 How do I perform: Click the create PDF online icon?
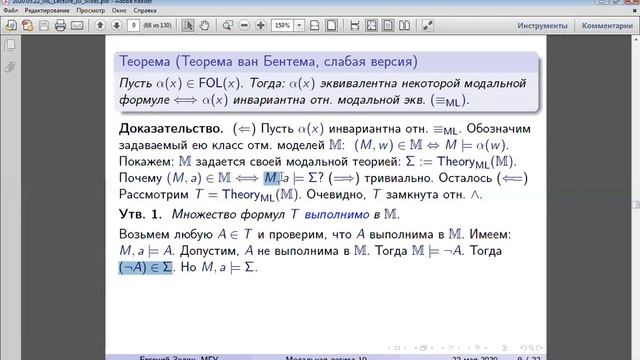pos(27,26)
